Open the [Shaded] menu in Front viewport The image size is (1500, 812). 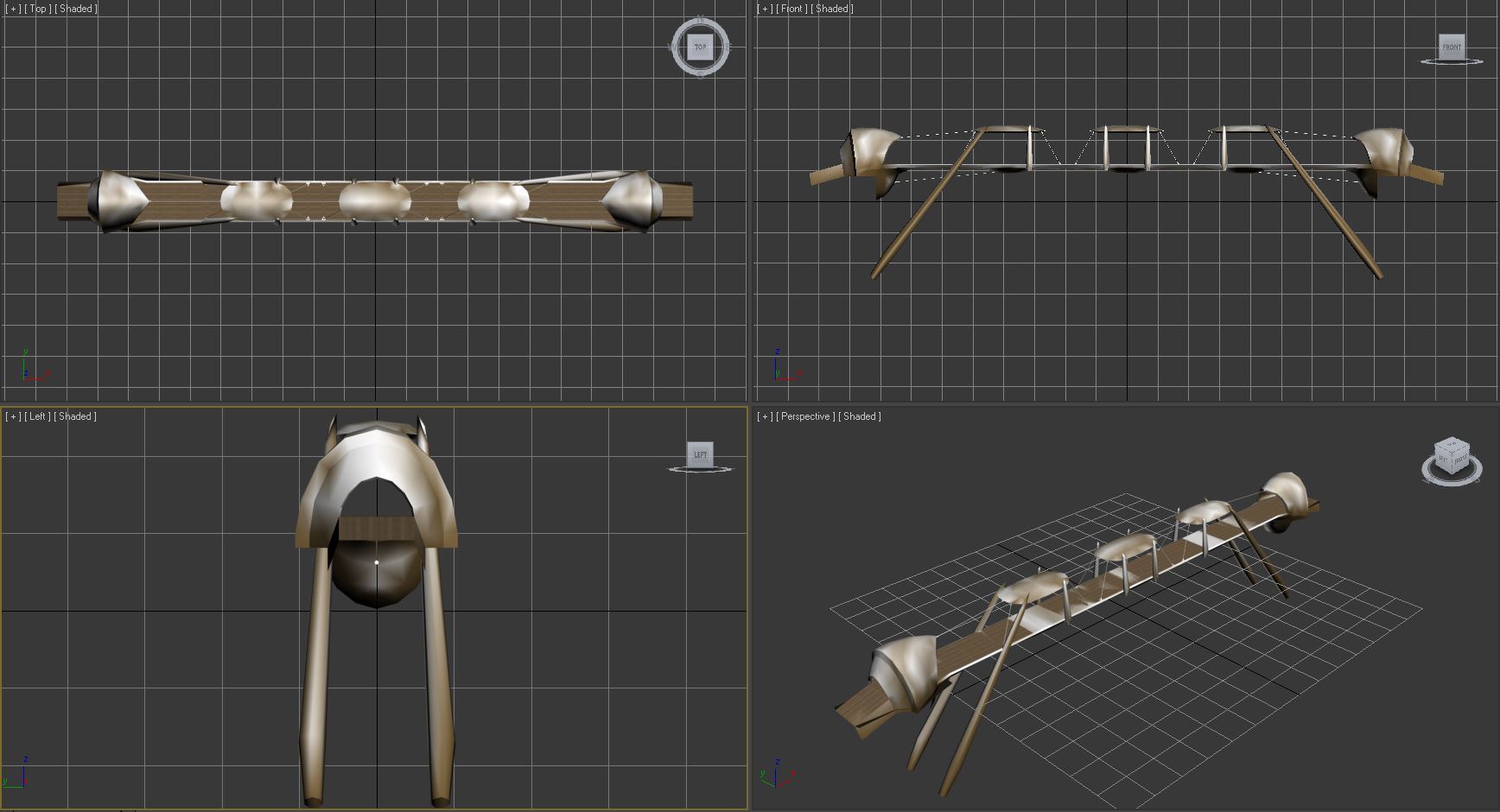pos(832,9)
